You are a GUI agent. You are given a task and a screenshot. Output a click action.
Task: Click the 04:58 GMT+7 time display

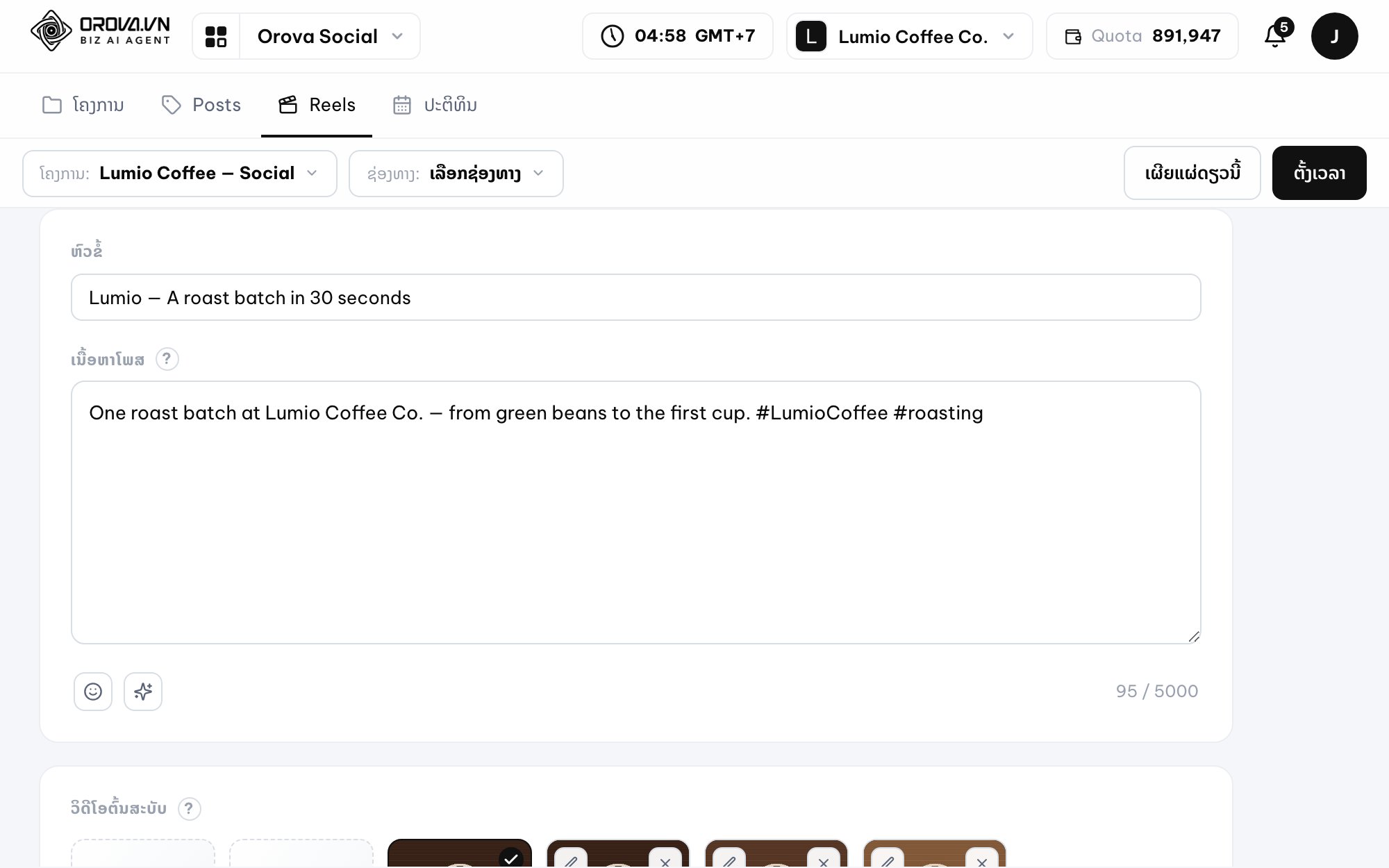tap(678, 36)
